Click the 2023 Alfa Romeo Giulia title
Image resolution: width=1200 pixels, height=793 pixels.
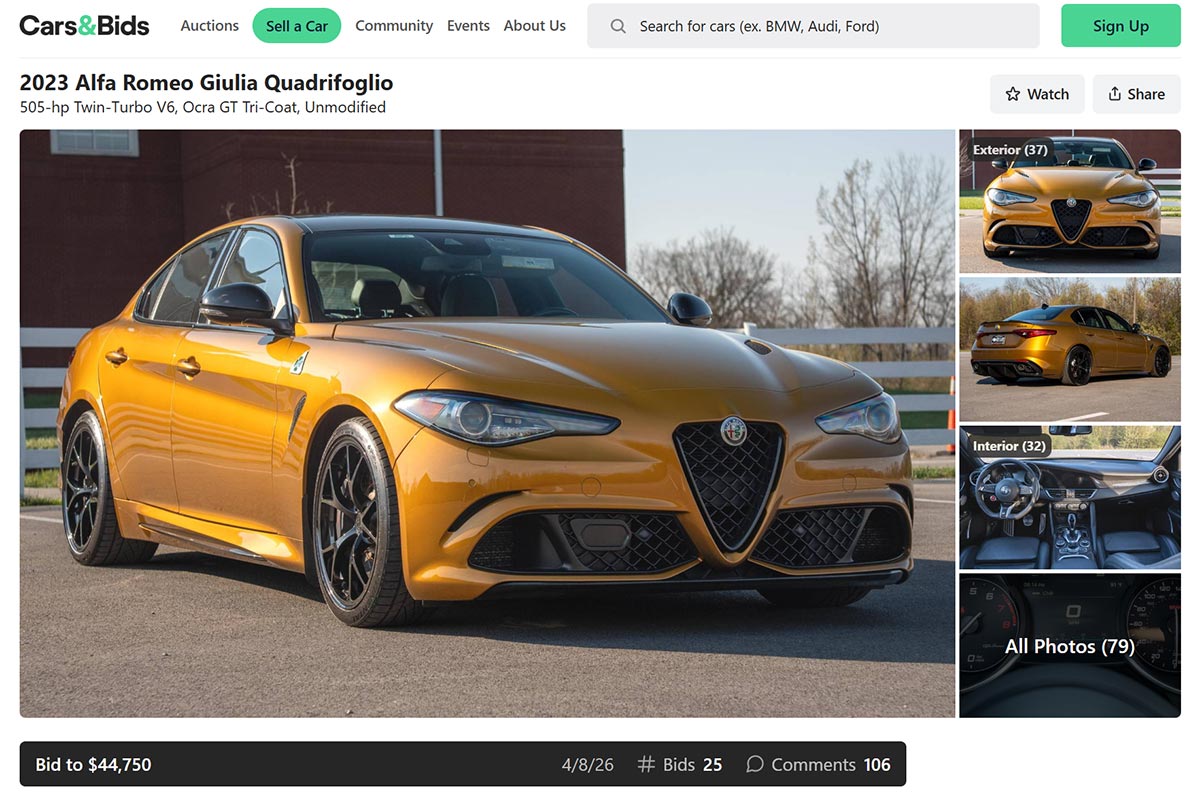coord(206,83)
